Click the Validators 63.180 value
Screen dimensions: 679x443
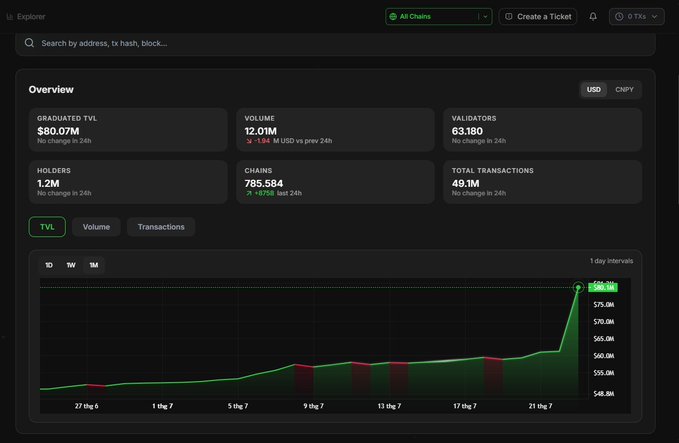pyautogui.click(x=467, y=131)
